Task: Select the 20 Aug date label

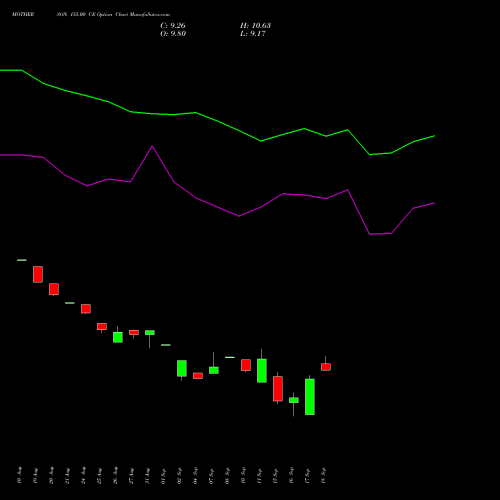Action: pos(51,476)
